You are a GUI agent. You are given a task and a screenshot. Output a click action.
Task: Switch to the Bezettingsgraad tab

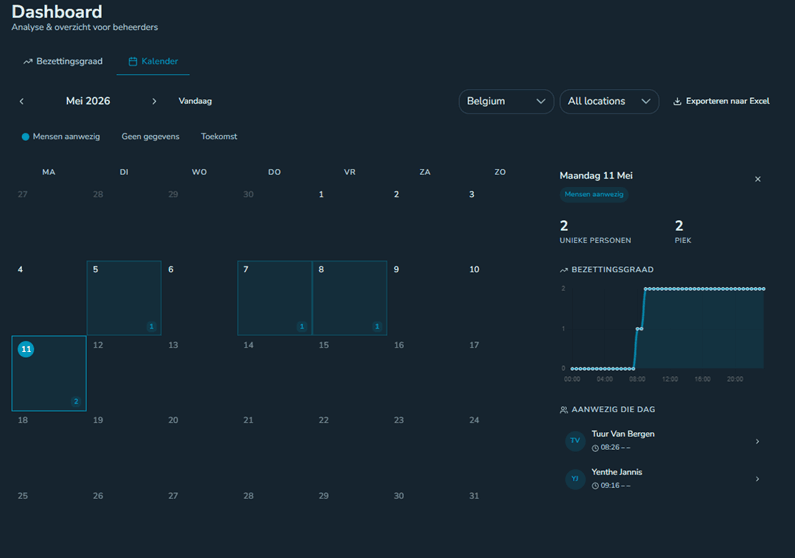63,61
